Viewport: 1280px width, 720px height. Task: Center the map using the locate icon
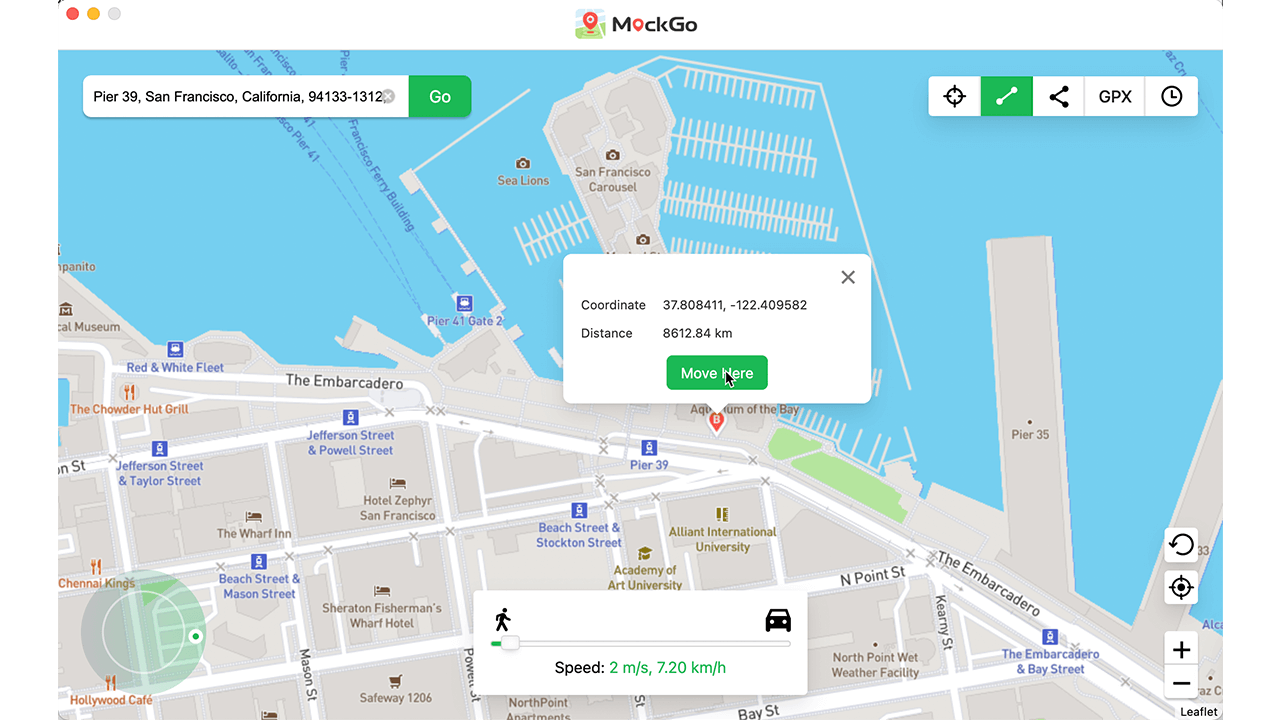click(1181, 588)
